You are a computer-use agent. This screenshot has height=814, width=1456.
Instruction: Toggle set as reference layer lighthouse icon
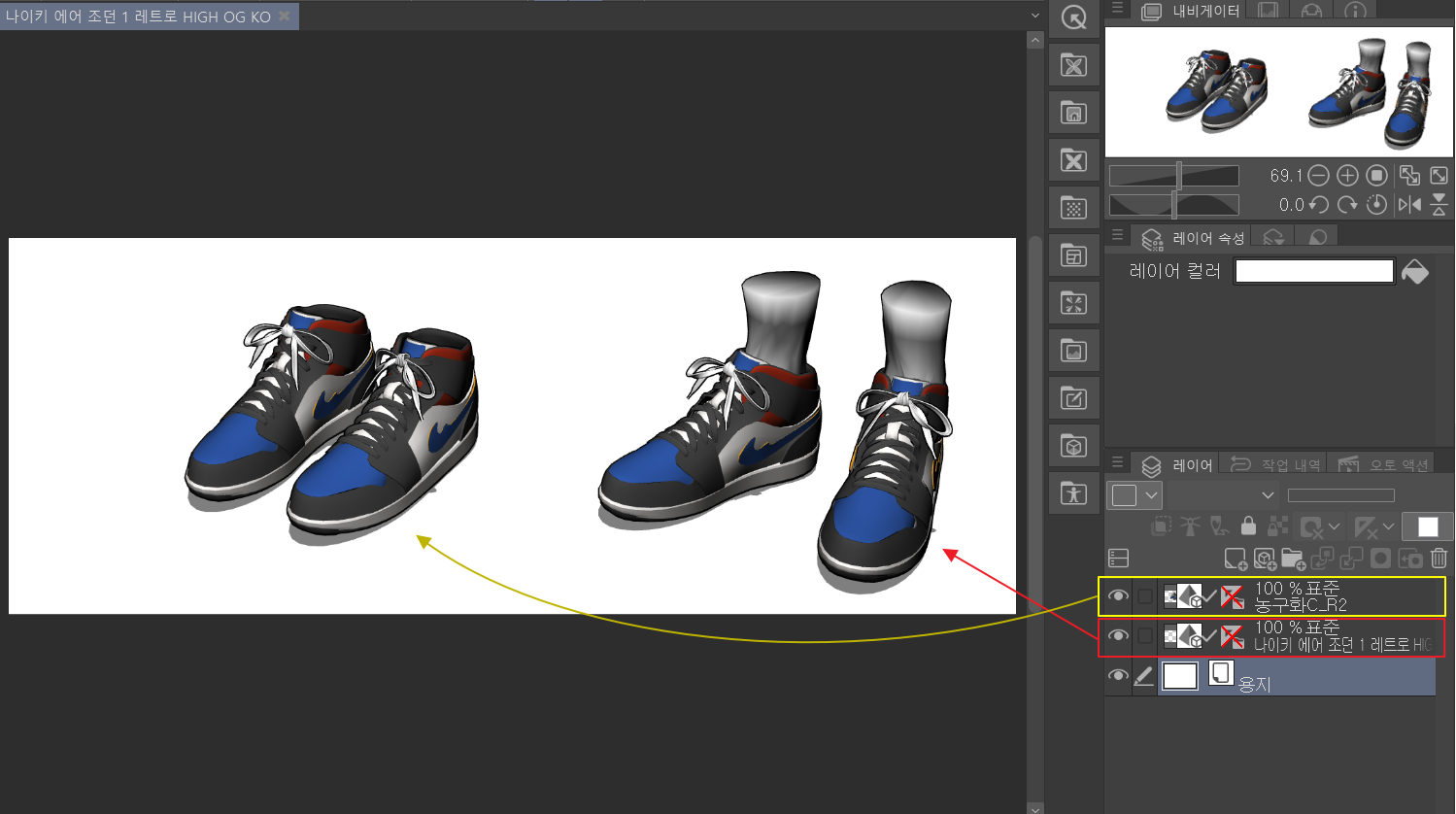click(x=1191, y=526)
